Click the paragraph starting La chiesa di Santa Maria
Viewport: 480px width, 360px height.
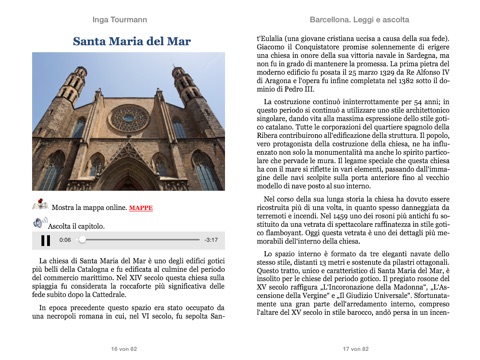[128, 278]
